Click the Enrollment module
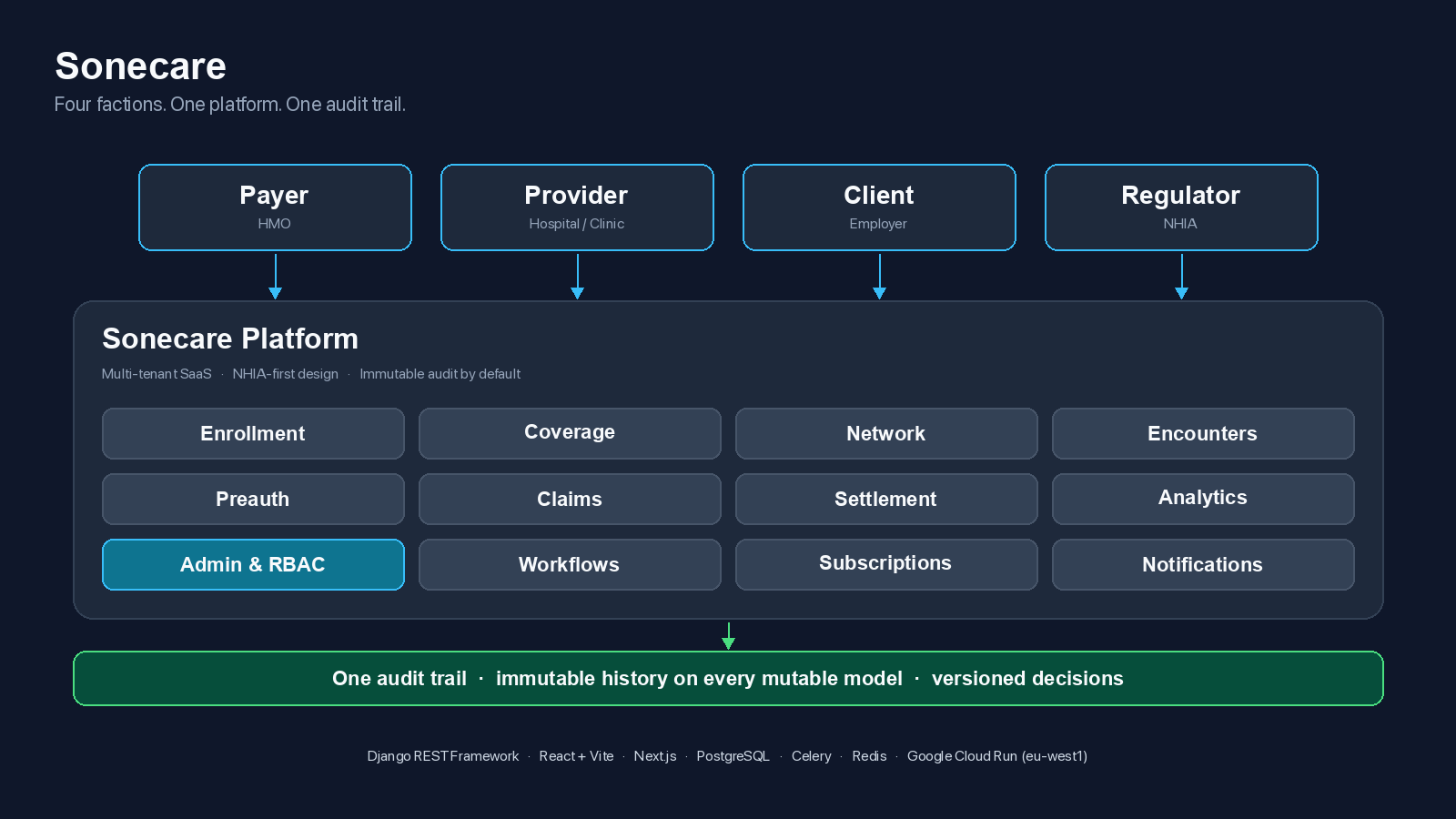The height and width of the screenshot is (819, 1456). click(x=253, y=433)
